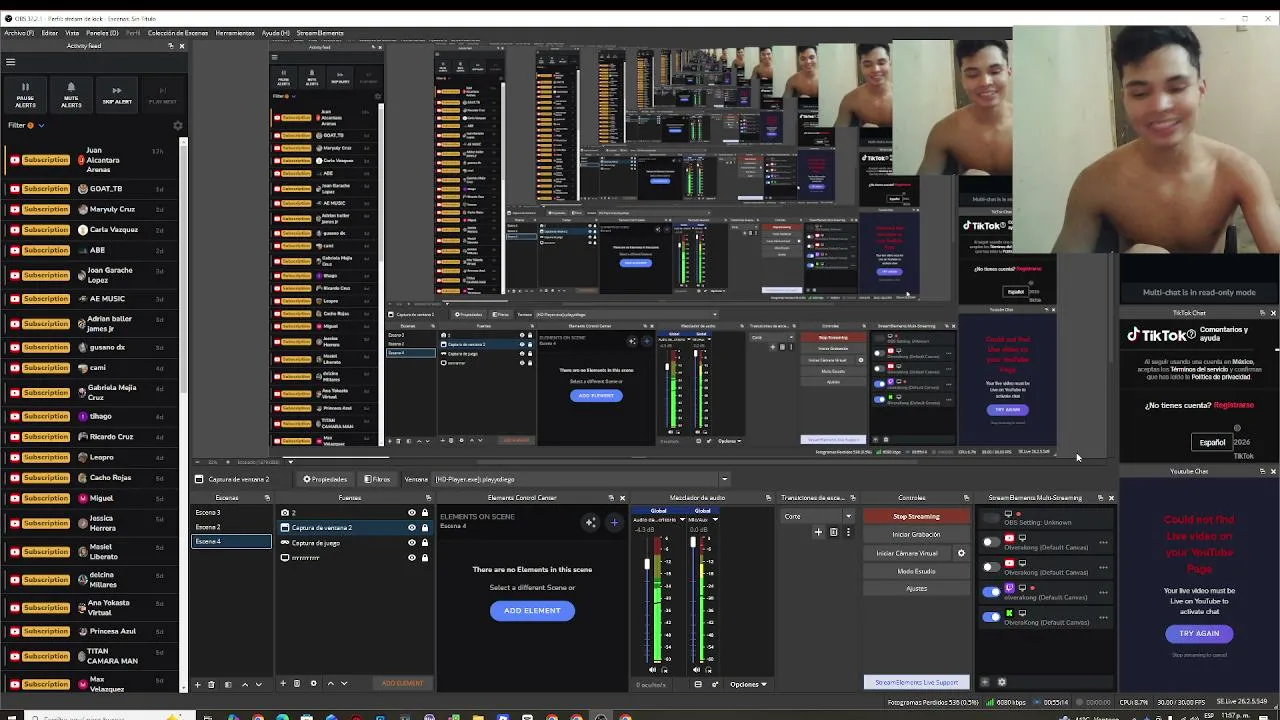Open more options for the Twitch destination
The height and width of the screenshot is (720, 1280).
point(1103,592)
